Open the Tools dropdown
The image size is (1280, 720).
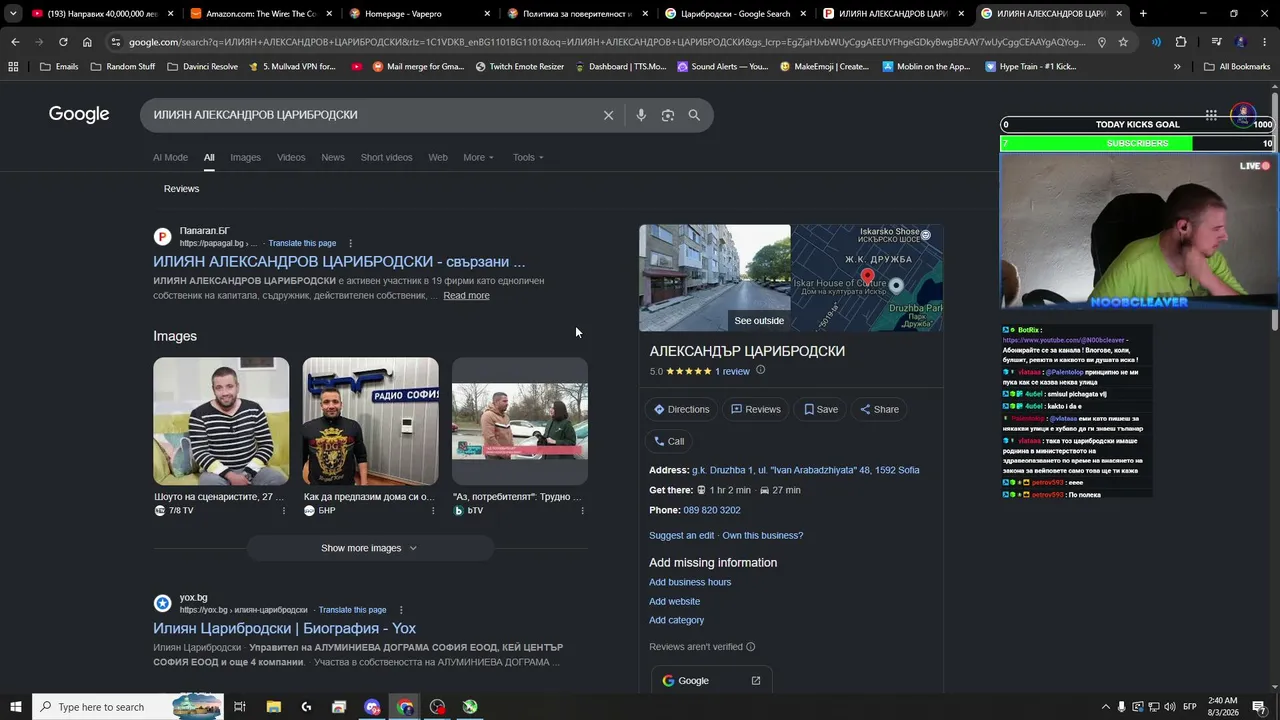click(528, 157)
